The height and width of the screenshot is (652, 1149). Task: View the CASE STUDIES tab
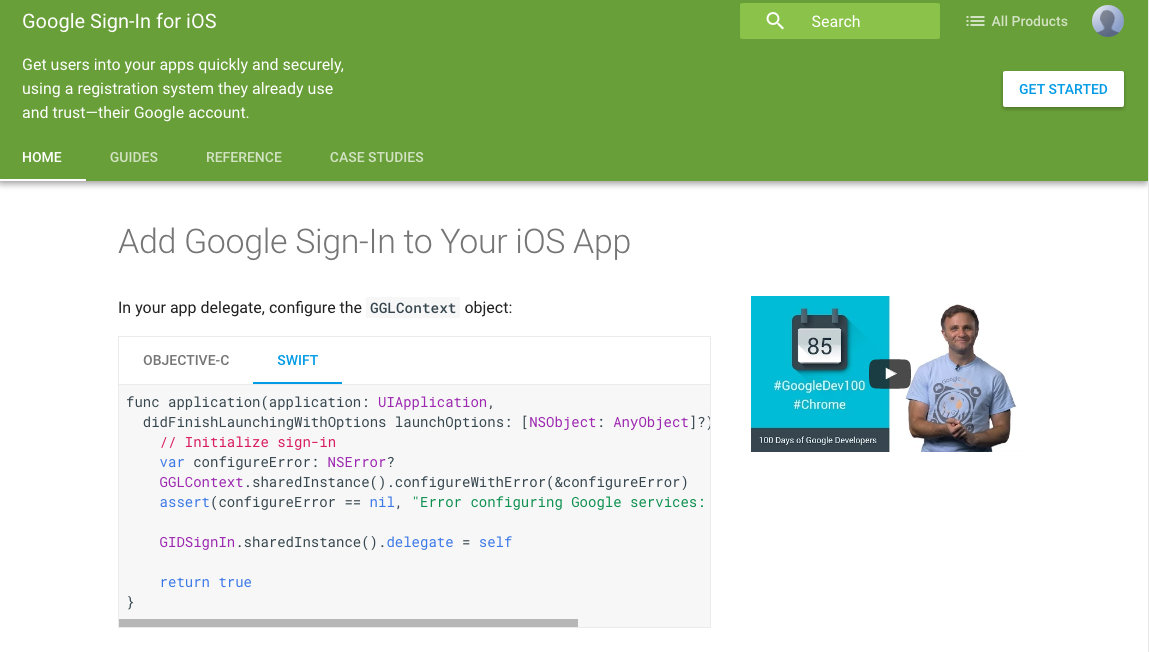(377, 157)
